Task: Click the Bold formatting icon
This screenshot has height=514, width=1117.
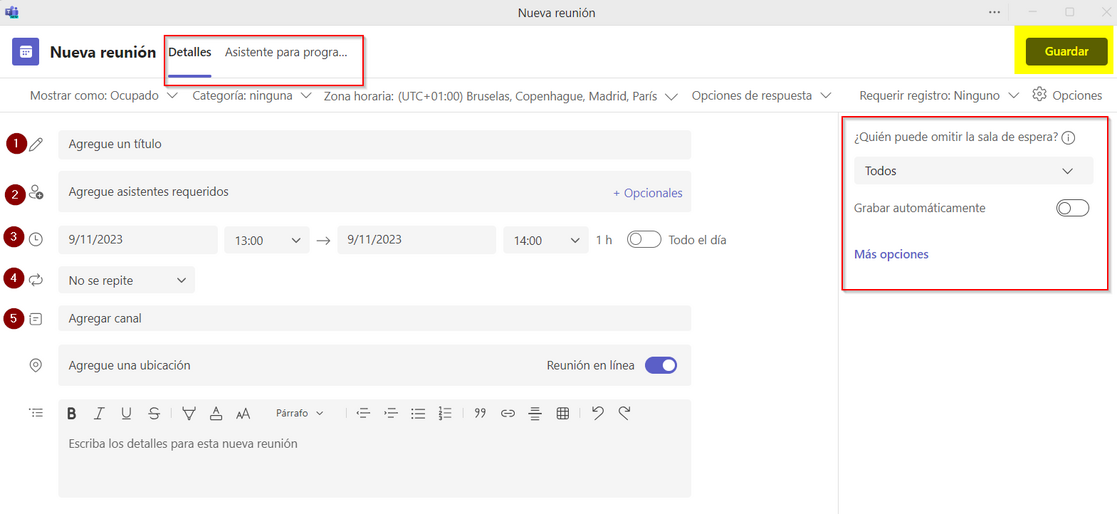Action: point(71,414)
